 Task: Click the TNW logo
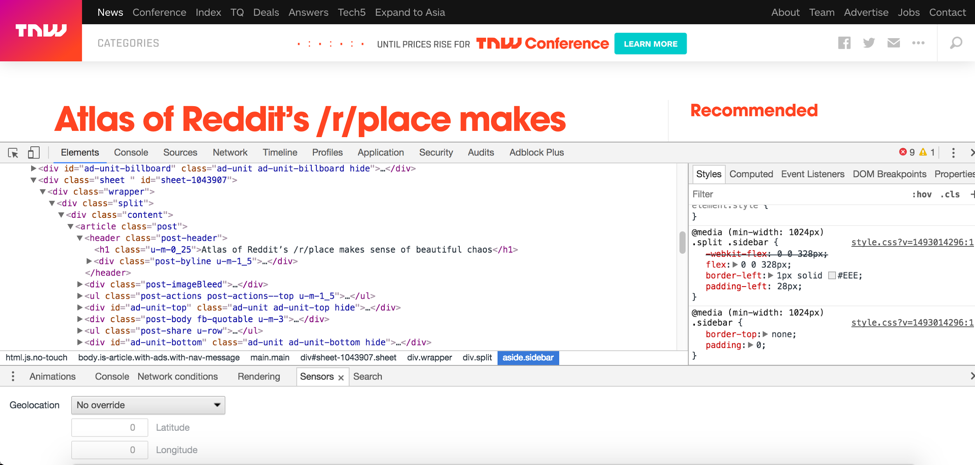click(x=40, y=30)
